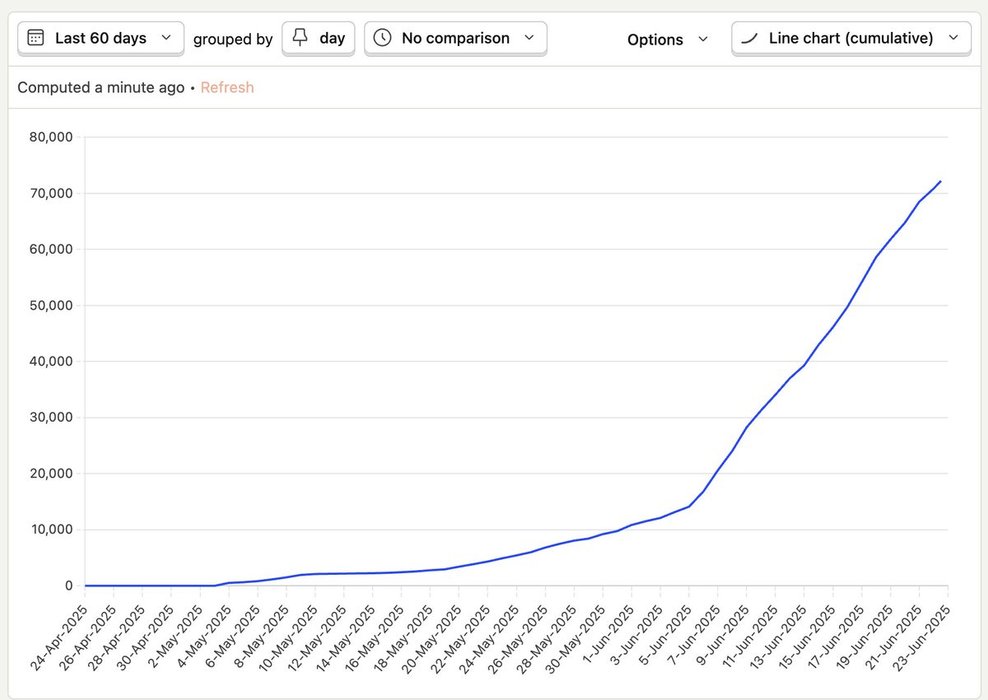
Task: Click the 80,000 y-axis label
Action: pyautogui.click(x=48, y=137)
